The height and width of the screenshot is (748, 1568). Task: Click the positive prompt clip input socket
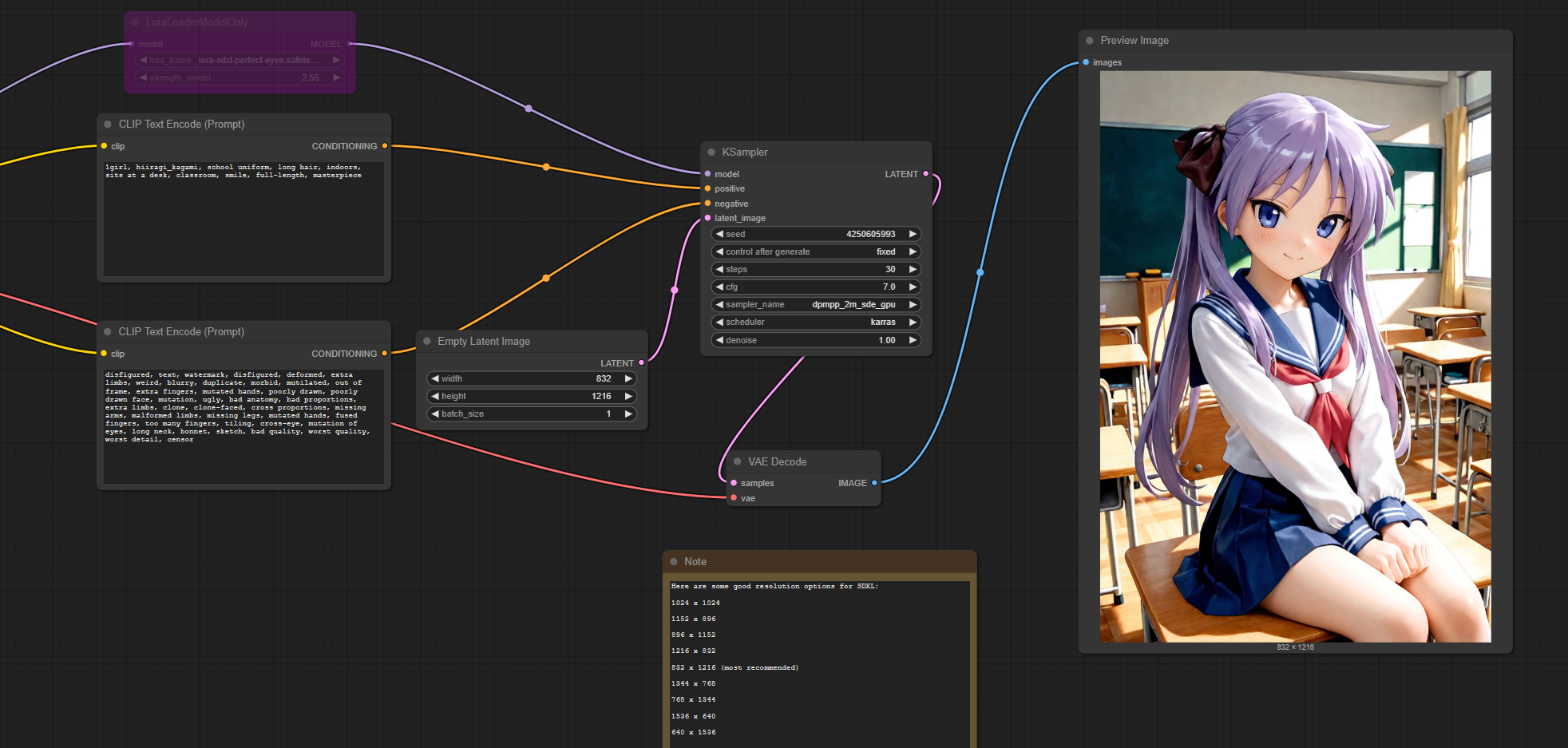click(104, 146)
